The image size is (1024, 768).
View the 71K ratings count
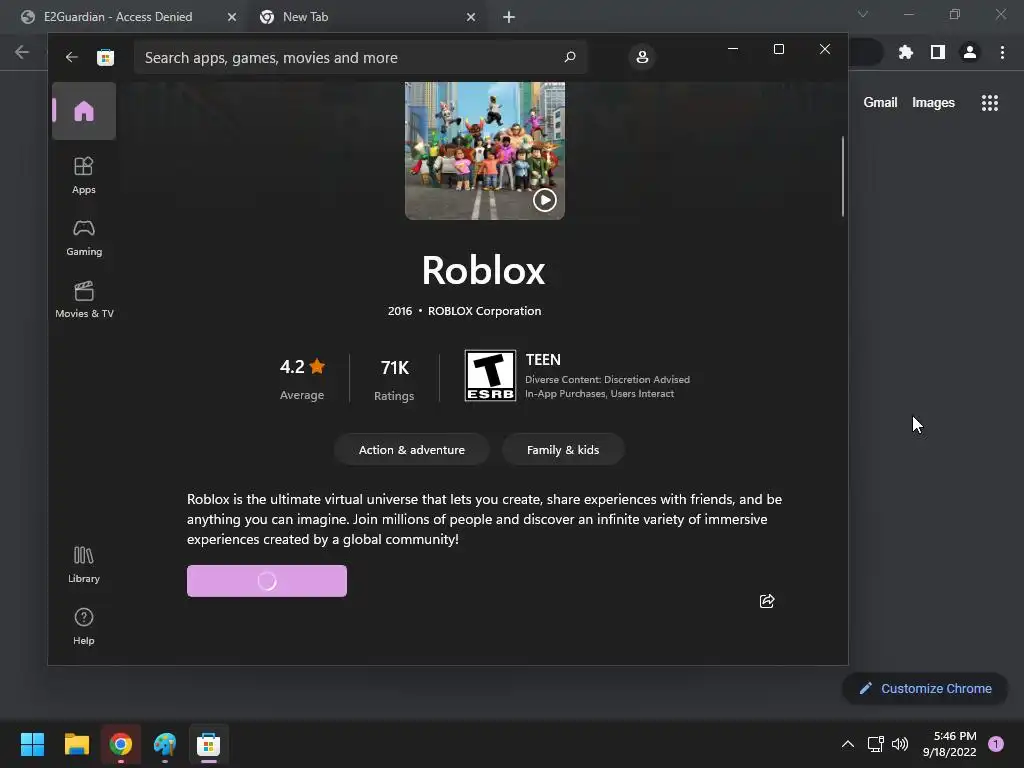(394, 379)
